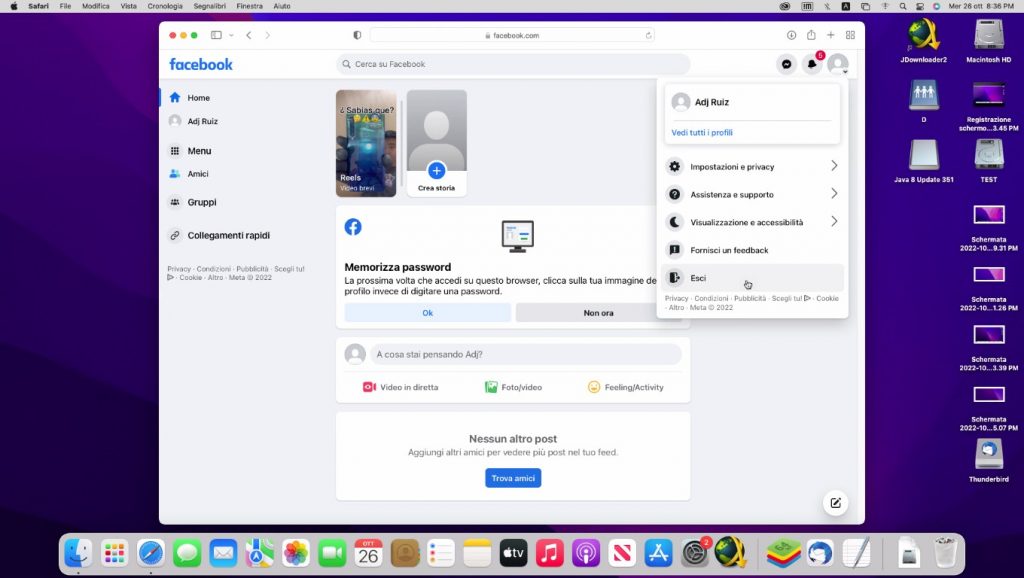Click the Amici friends icon
The height and width of the screenshot is (578, 1024).
175,174
